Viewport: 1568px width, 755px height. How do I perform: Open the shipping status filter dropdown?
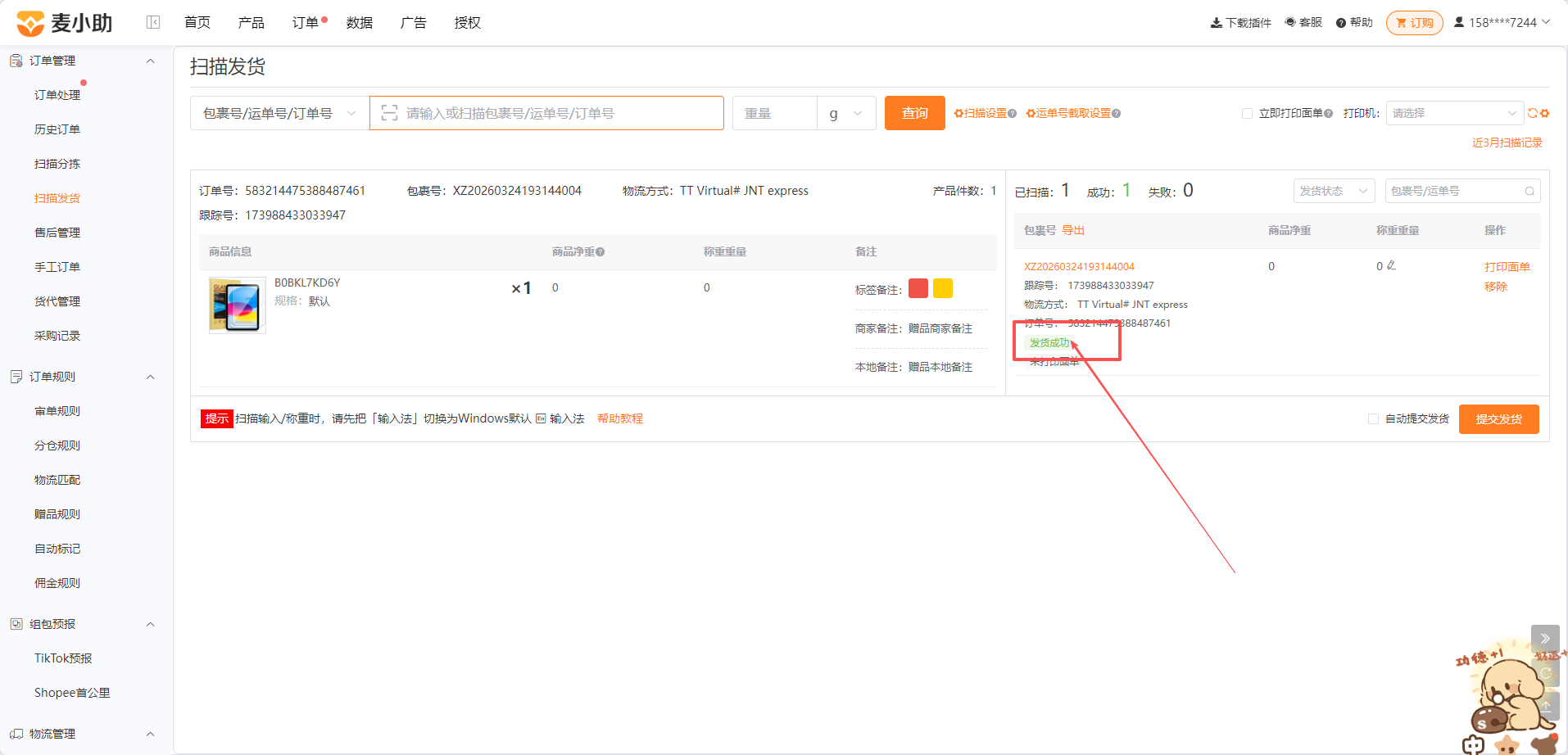coord(1334,191)
